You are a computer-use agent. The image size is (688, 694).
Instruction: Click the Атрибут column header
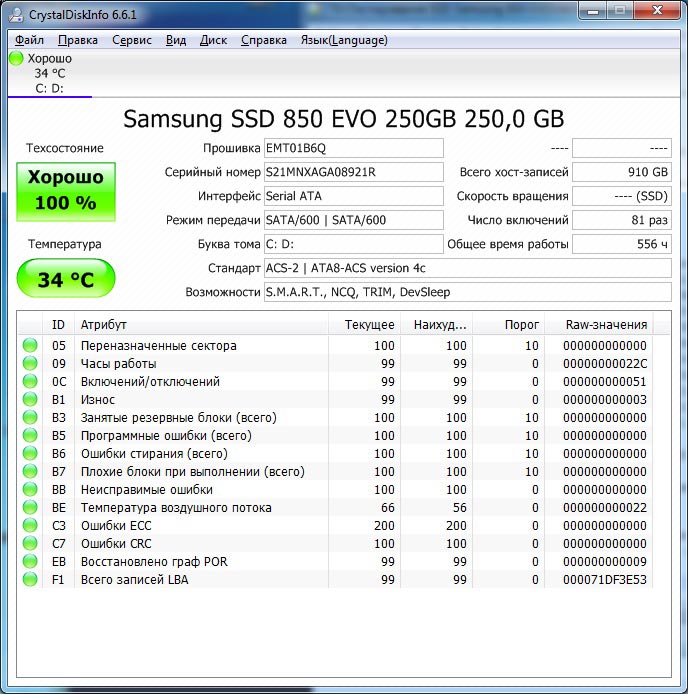pyautogui.click(x=200, y=325)
